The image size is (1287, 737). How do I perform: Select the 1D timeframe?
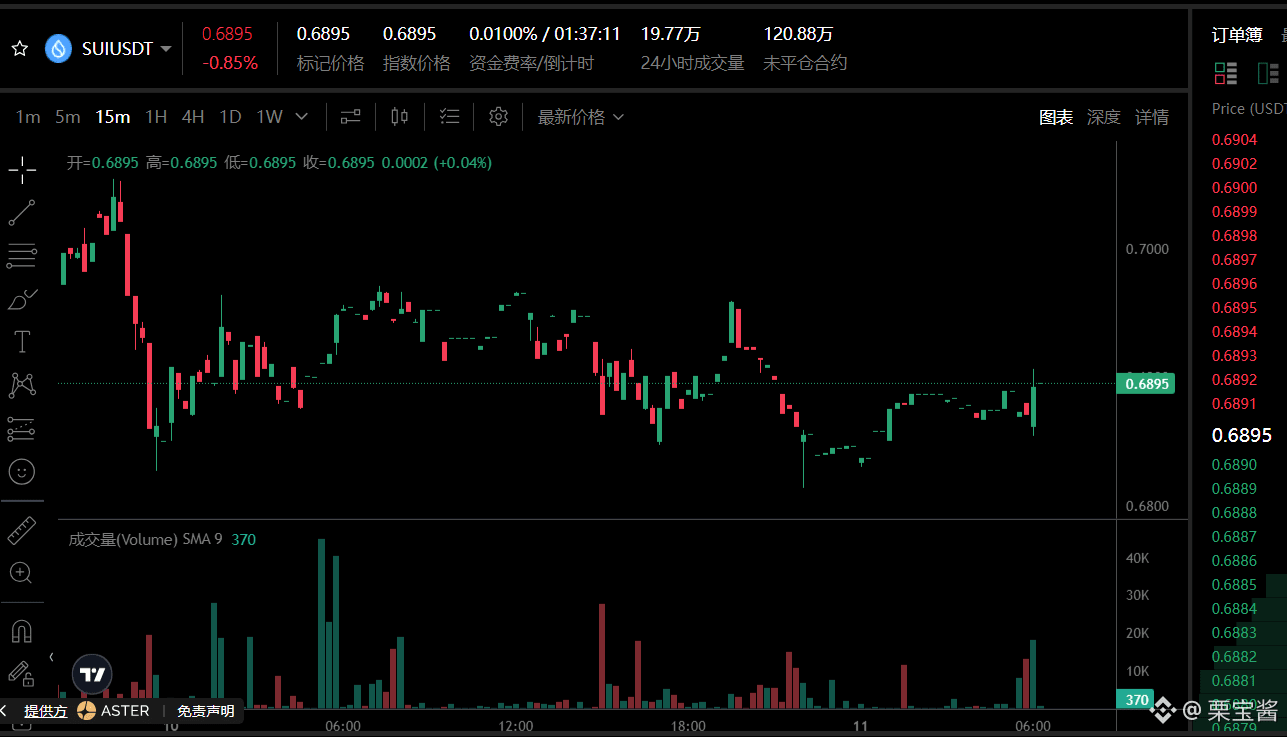coord(230,117)
